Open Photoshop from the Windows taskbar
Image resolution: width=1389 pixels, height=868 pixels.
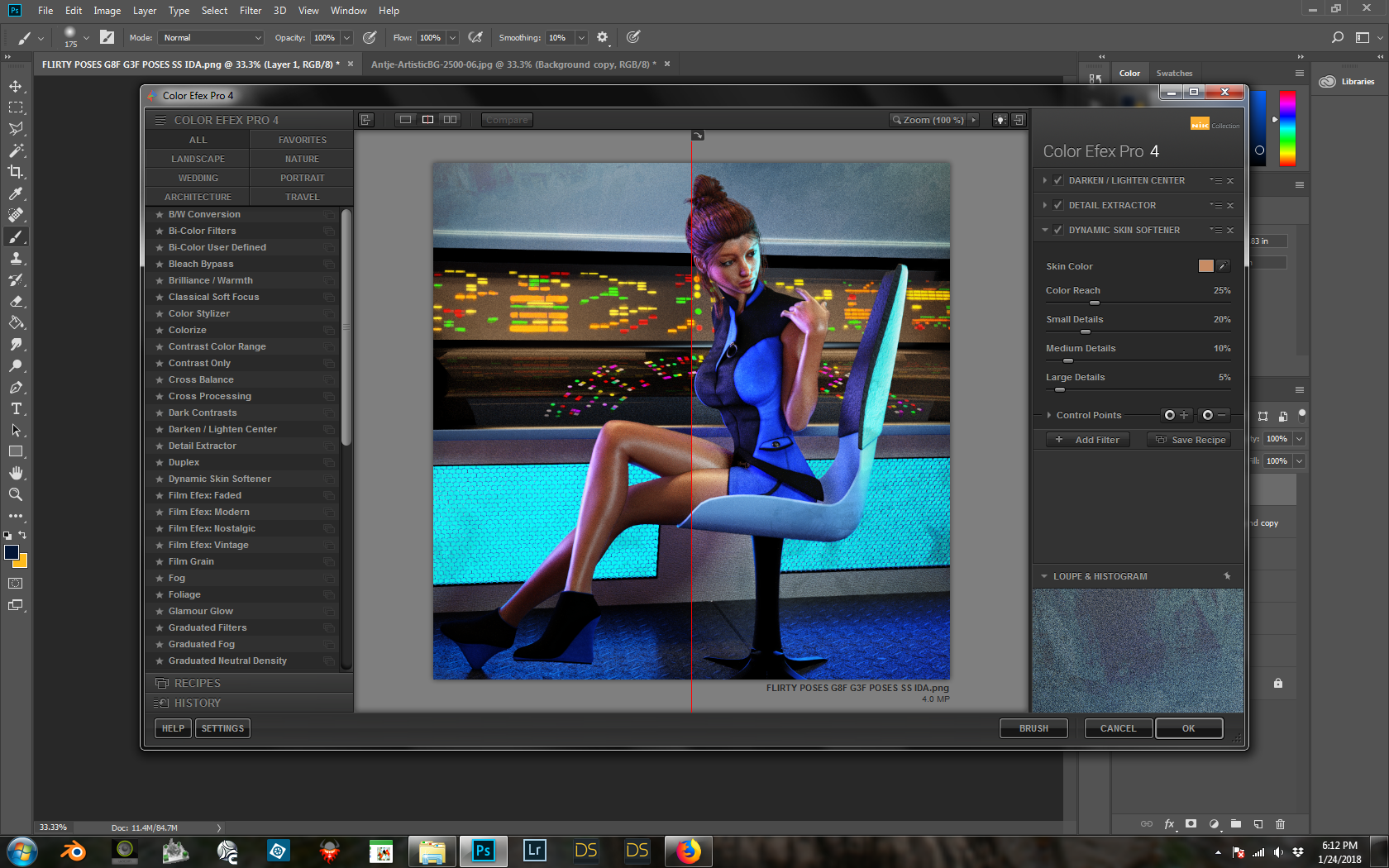point(483,851)
